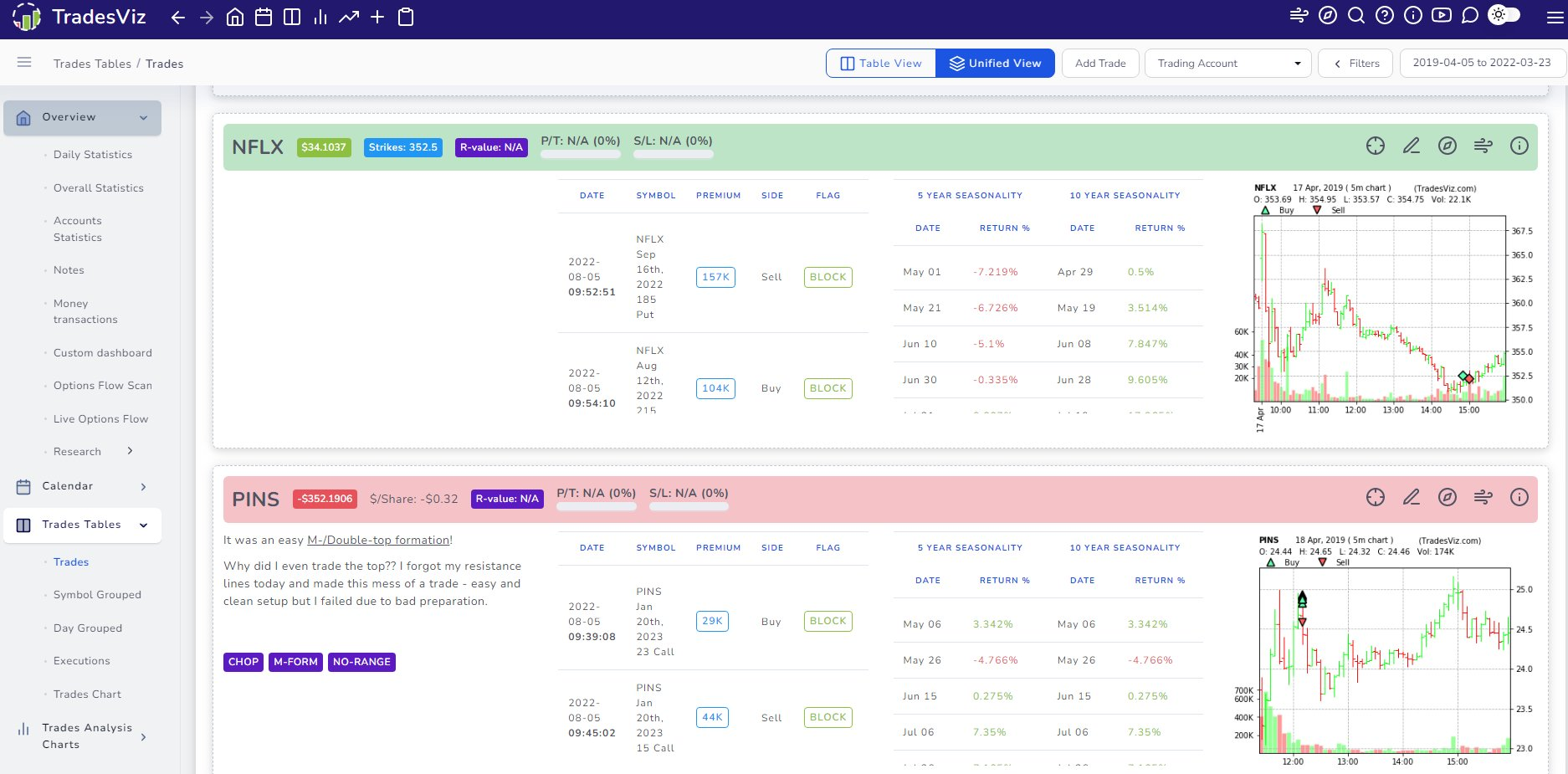The width and height of the screenshot is (1568, 774).
Task: Open the clipboard icon in top bar
Action: tap(406, 18)
